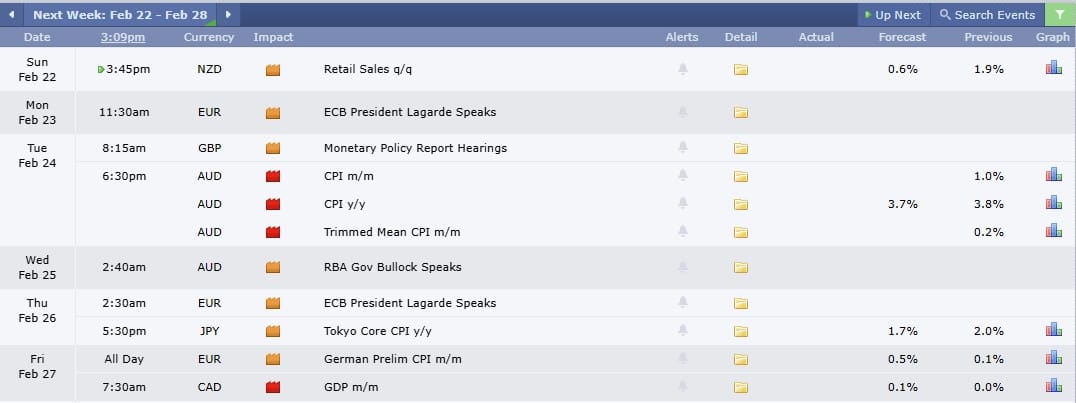Screen dimensions: 1076x403
Task: Toggle alert bell for AUD CPI y/y
Action: tap(683, 204)
